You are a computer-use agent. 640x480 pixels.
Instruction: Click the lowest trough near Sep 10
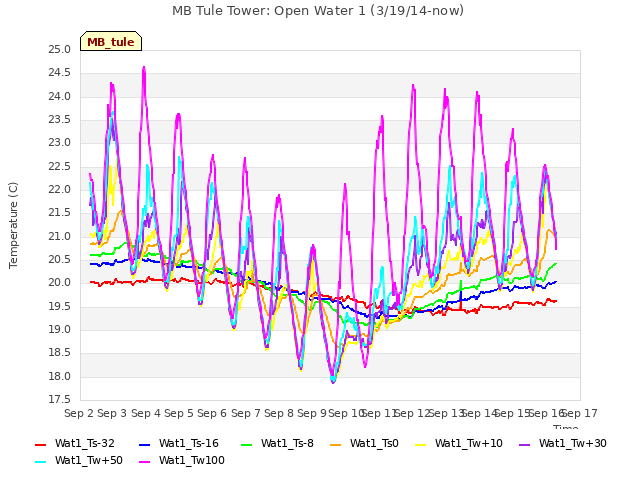pos(333,381)
